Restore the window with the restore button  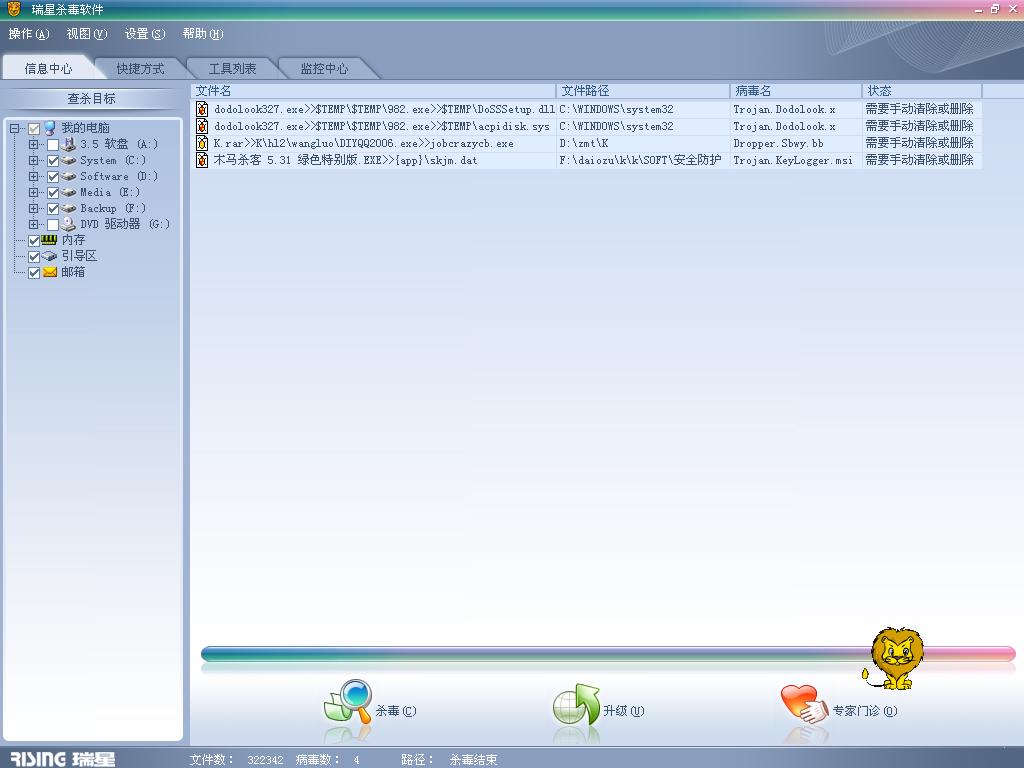tap(995, 9)
